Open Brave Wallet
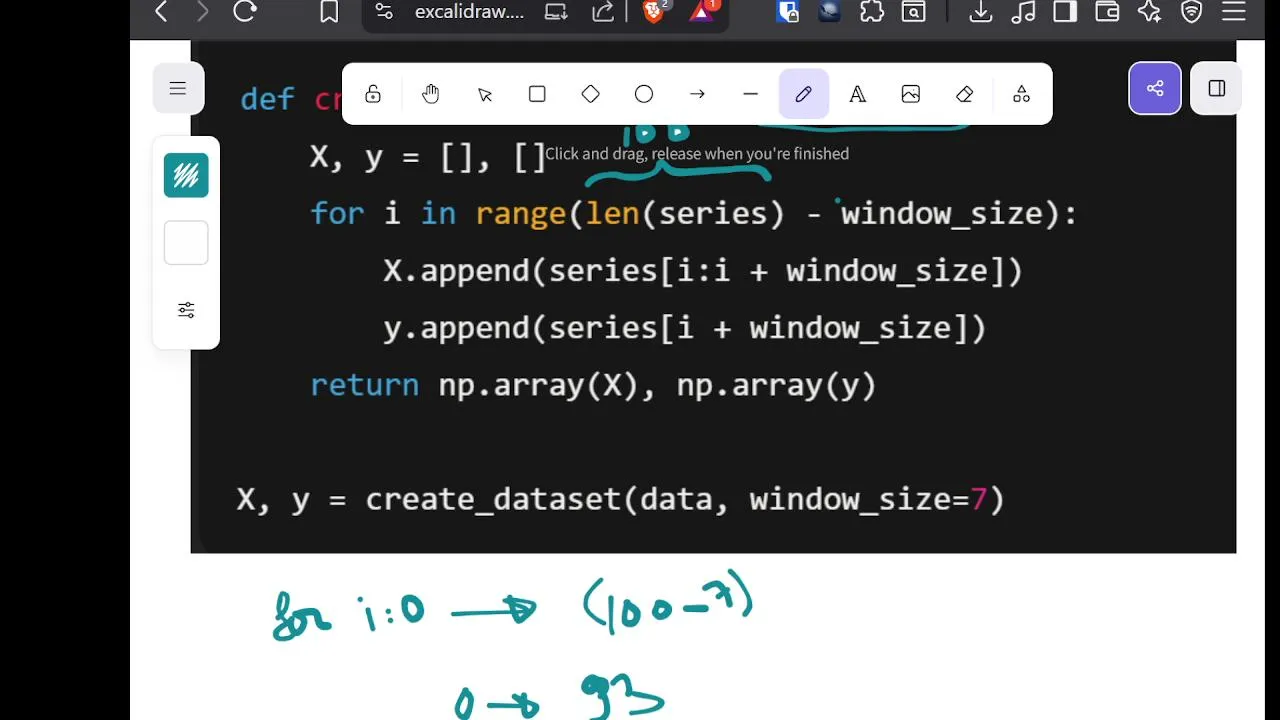The height and width of the screenshot is (720, 1280). pos(1107,12)
